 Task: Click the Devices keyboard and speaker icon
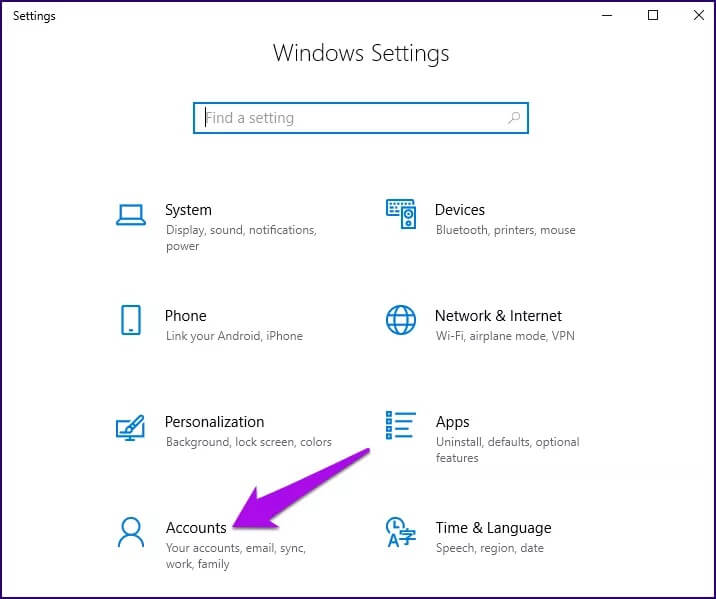[x=401, y=214]
